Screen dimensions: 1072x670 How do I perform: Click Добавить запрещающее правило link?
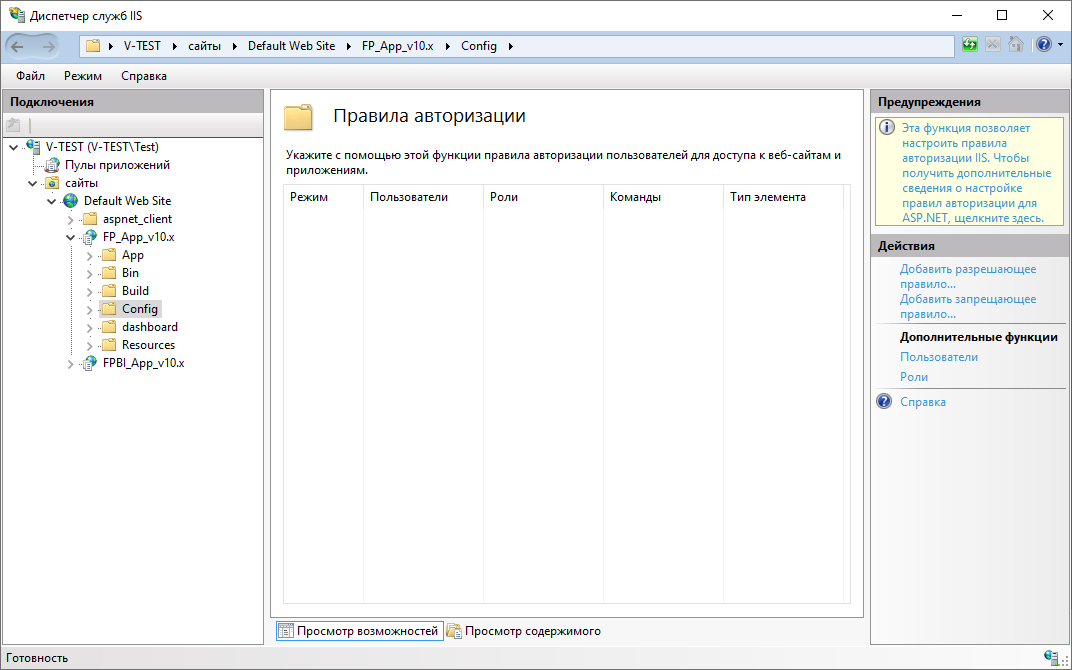tap(967, 306)
